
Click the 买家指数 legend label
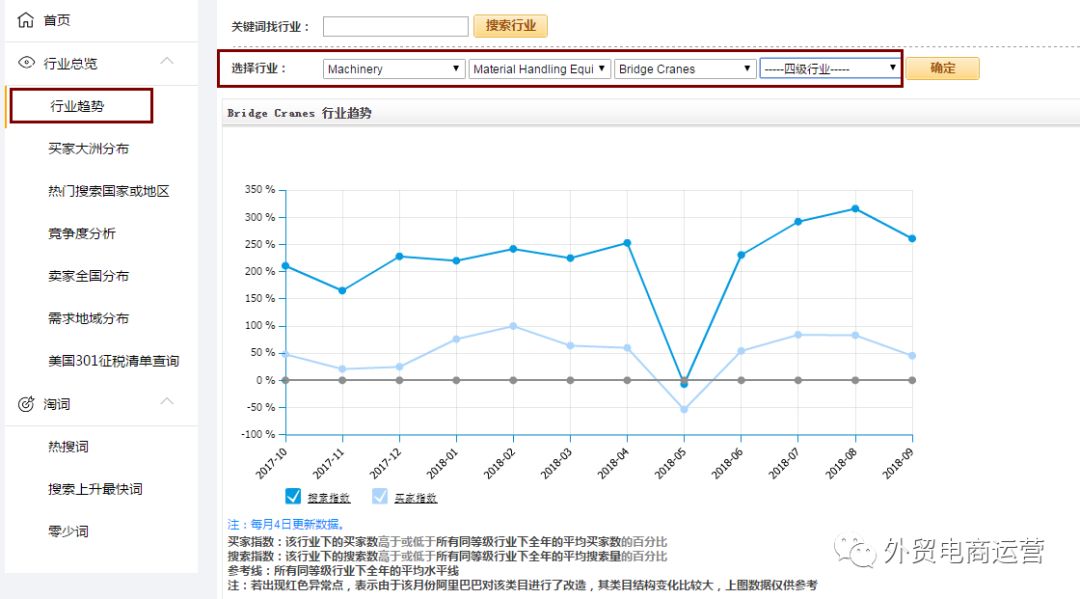coord(415,498)
